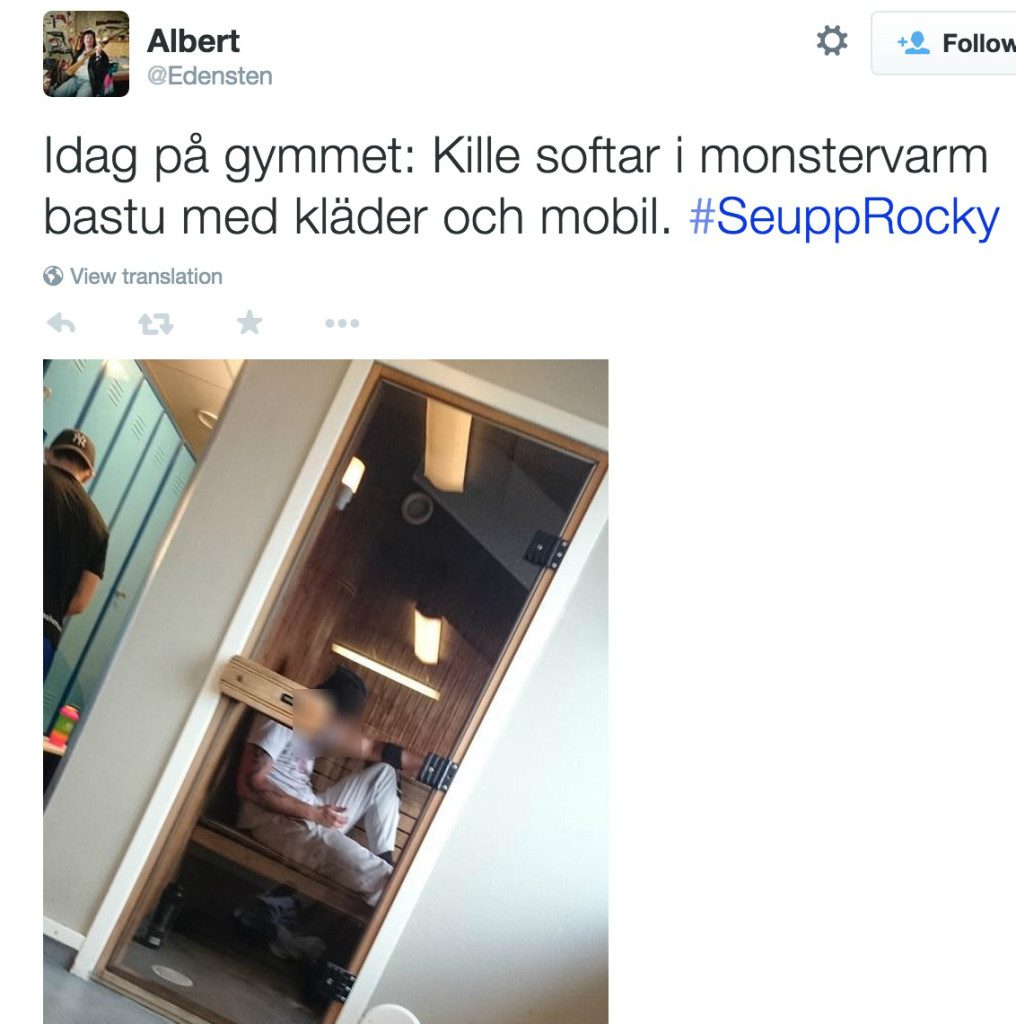Retweet this tweet
The width and height of the screenshot is (1016, 1024).
155,323
